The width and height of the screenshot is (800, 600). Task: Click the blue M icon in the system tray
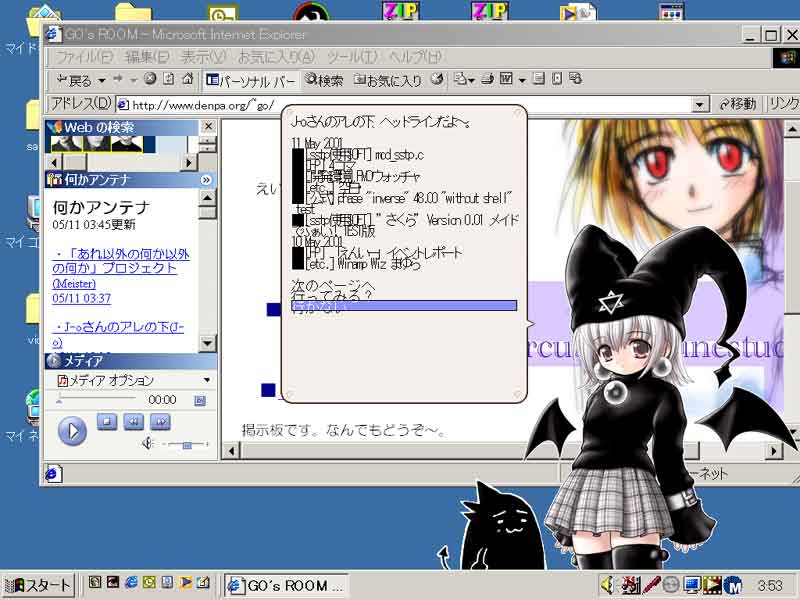coord(732,584)
